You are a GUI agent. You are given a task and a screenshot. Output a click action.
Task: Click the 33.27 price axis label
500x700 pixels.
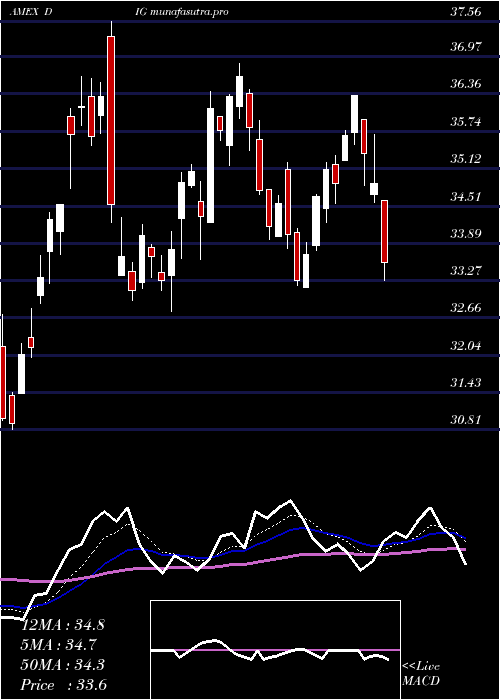coord(466,271)
